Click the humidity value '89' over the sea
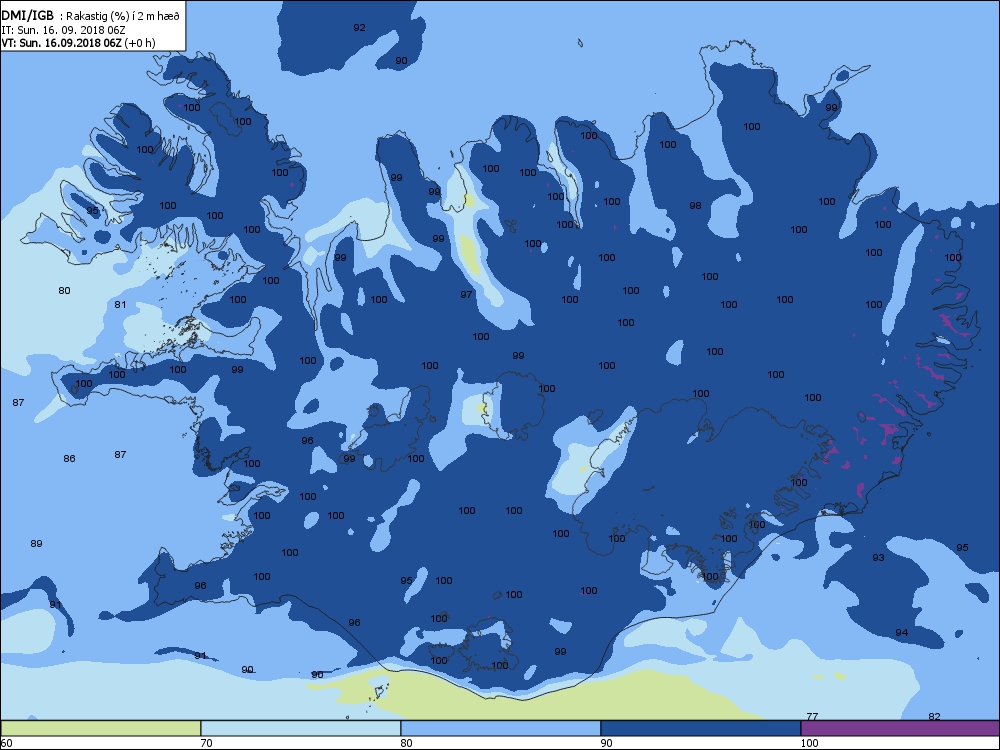Screen dimensions: 1000x750 [36, 543]
